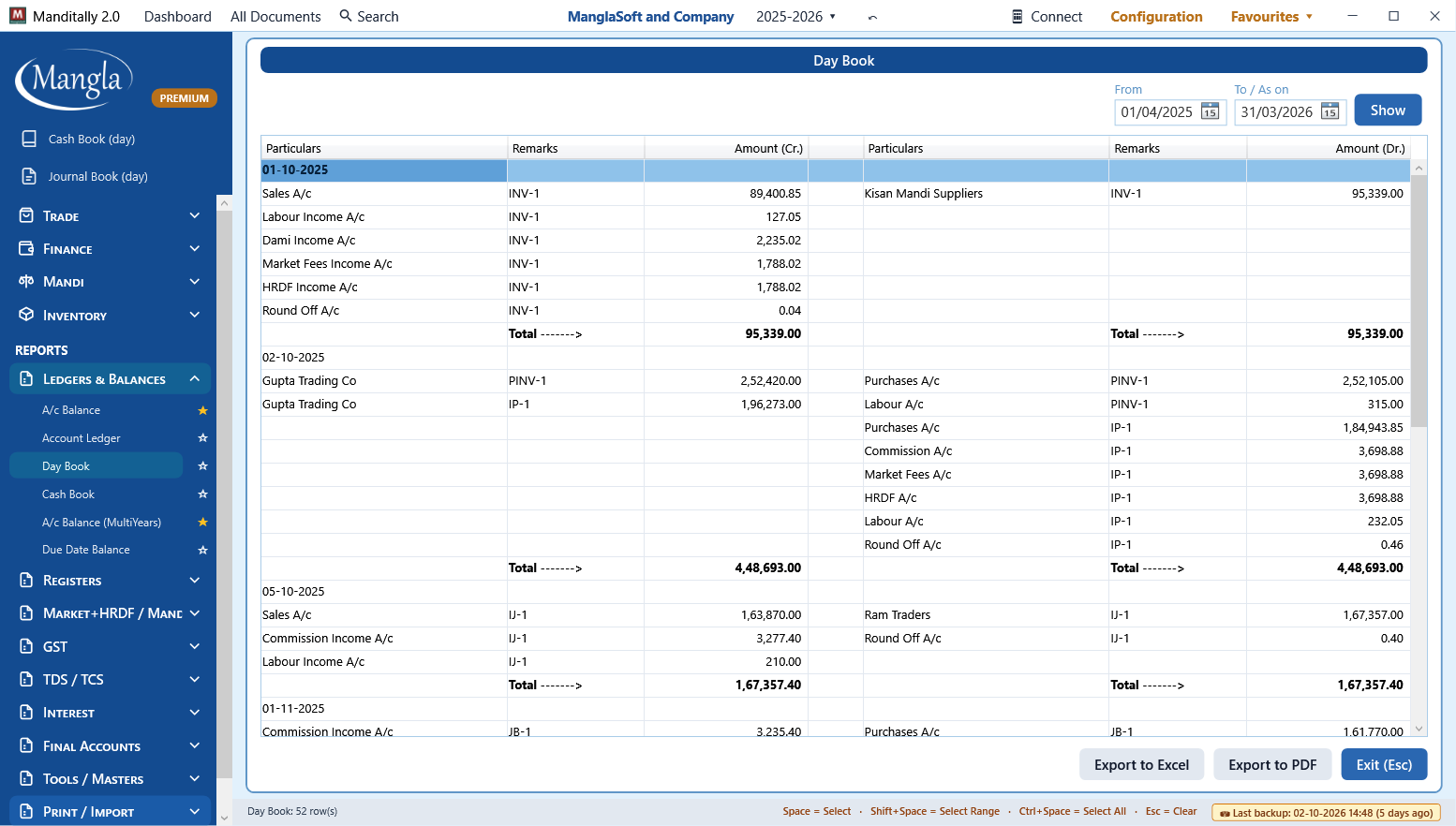The image size is (1456, 826).
Task: Click Export to PDF
Action: click(x=1272, y=765)
